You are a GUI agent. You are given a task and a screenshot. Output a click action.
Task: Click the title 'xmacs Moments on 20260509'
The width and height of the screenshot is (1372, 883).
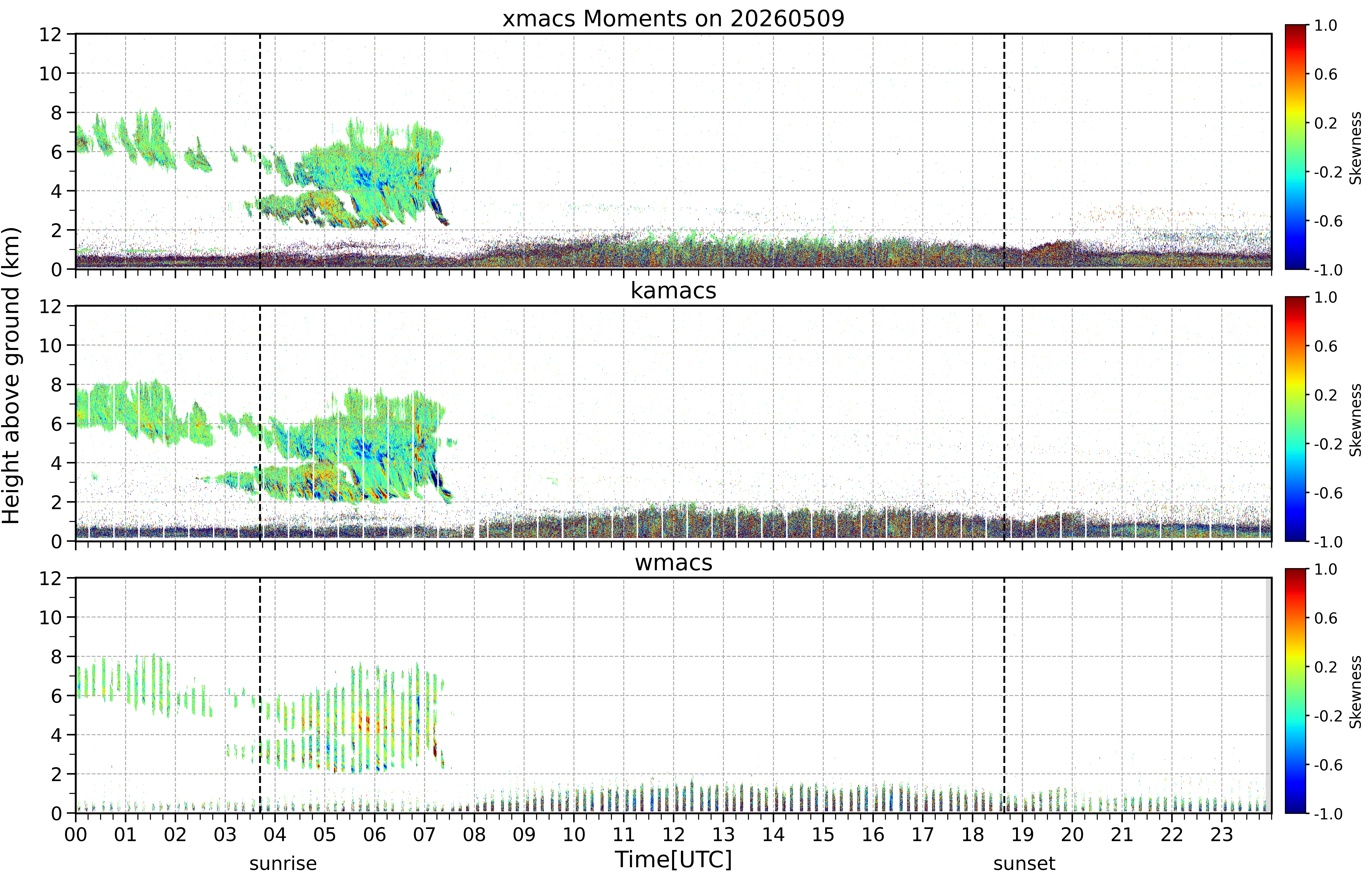[x=673, y=19]
